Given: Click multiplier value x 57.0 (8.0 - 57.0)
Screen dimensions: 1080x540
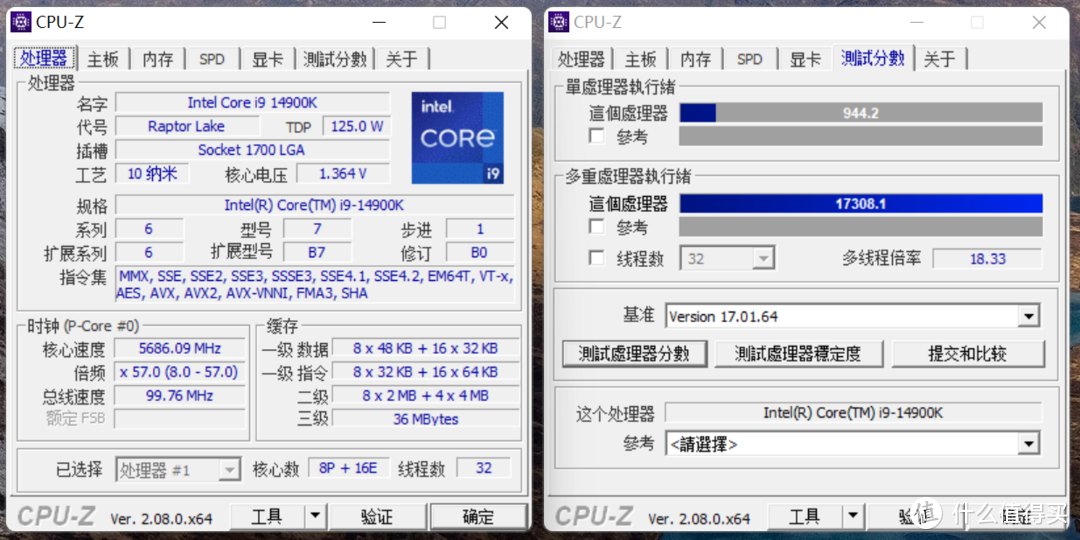Looking at the screenshot, I should coord(179,372).
